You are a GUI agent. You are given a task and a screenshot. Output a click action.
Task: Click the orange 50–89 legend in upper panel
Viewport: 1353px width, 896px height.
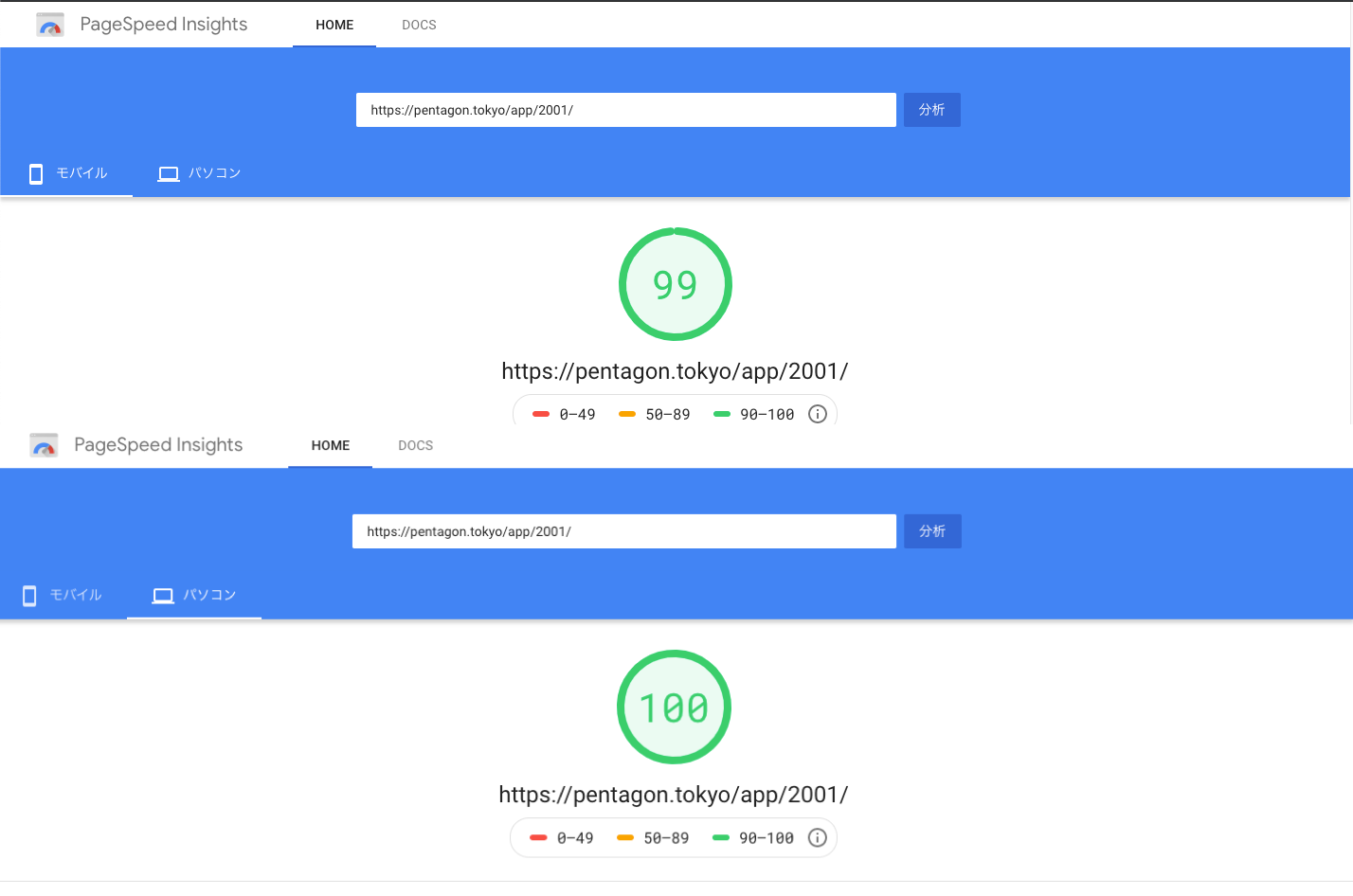pos(654,414)
